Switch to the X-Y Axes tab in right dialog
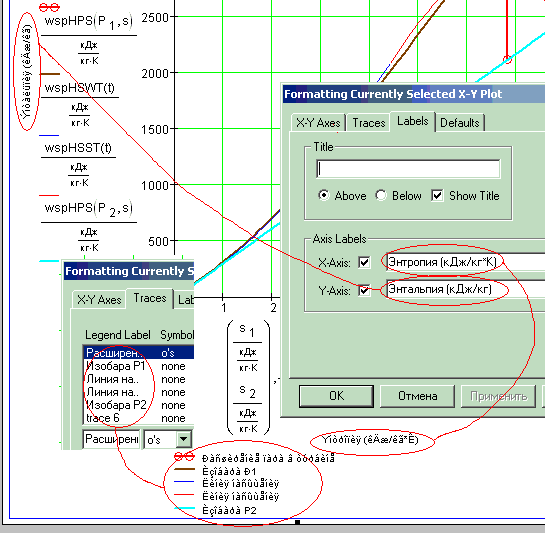This screenshot has width=545, height=534. (x=318, y=123)
